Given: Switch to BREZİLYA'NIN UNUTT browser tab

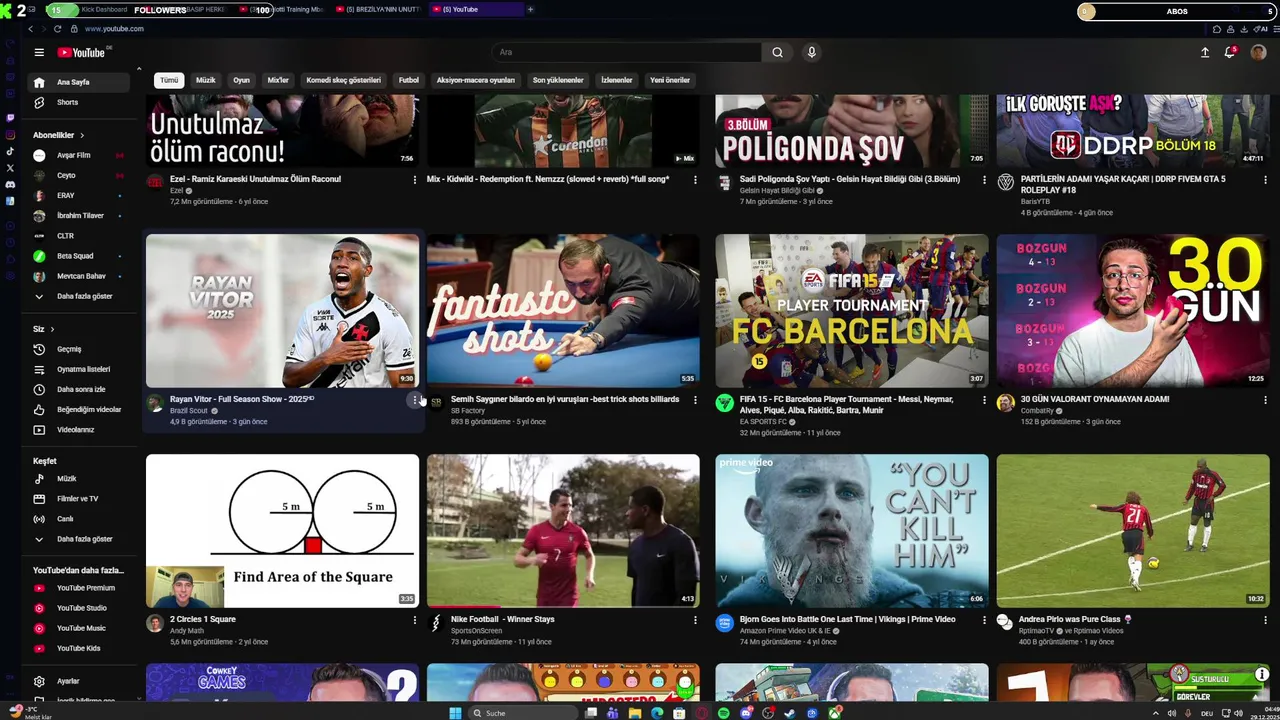Looking at the screenshot, I should pyautogui.click(x=379, y=9).
